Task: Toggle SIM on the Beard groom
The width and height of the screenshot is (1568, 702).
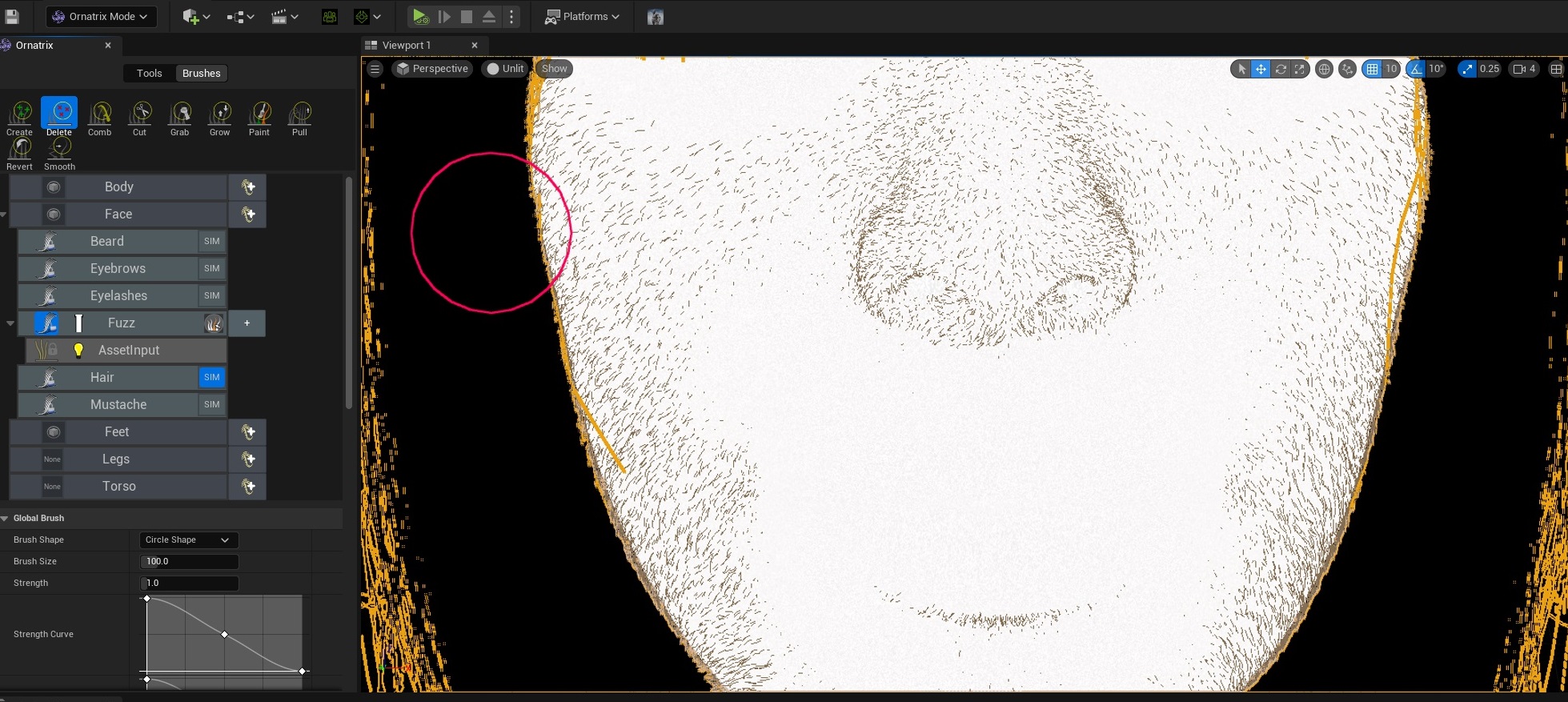Action: pyautogui.click(x=211, y=241)
